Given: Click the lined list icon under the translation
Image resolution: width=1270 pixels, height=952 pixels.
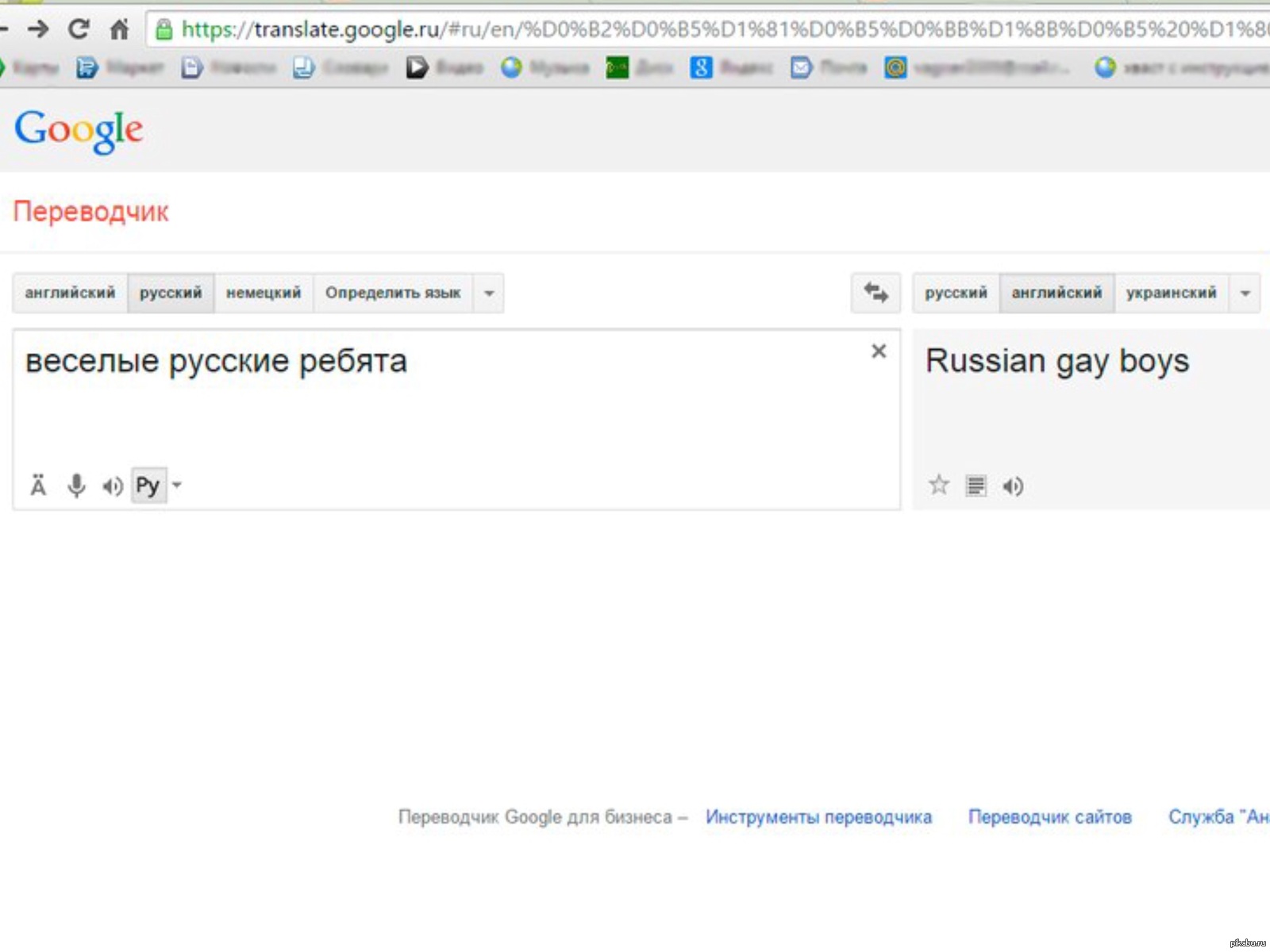Looking at the screenshot, I should point(976,486).
